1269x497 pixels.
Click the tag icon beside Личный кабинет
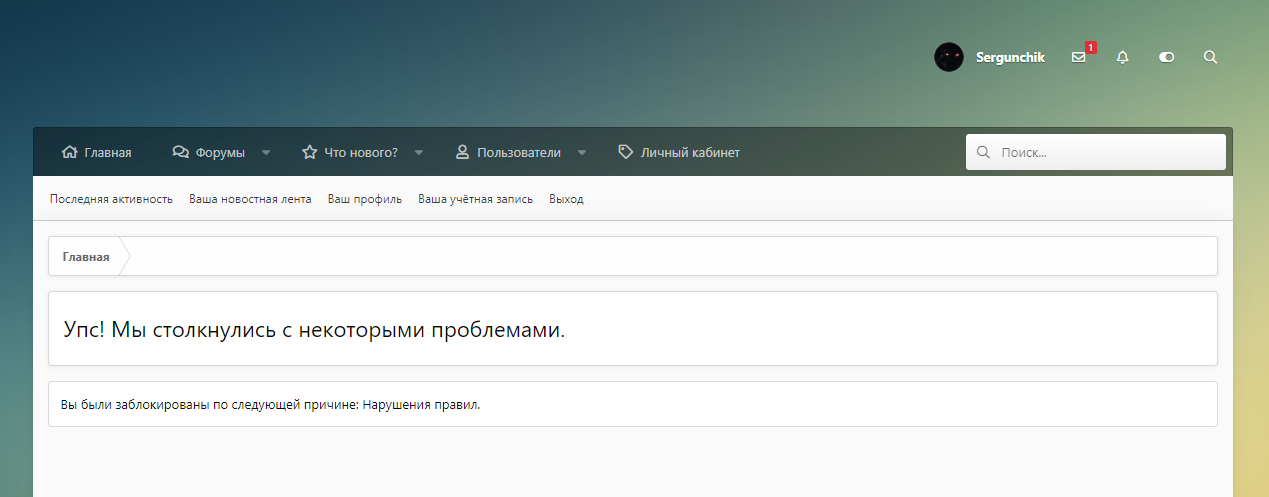click(626, 153)
